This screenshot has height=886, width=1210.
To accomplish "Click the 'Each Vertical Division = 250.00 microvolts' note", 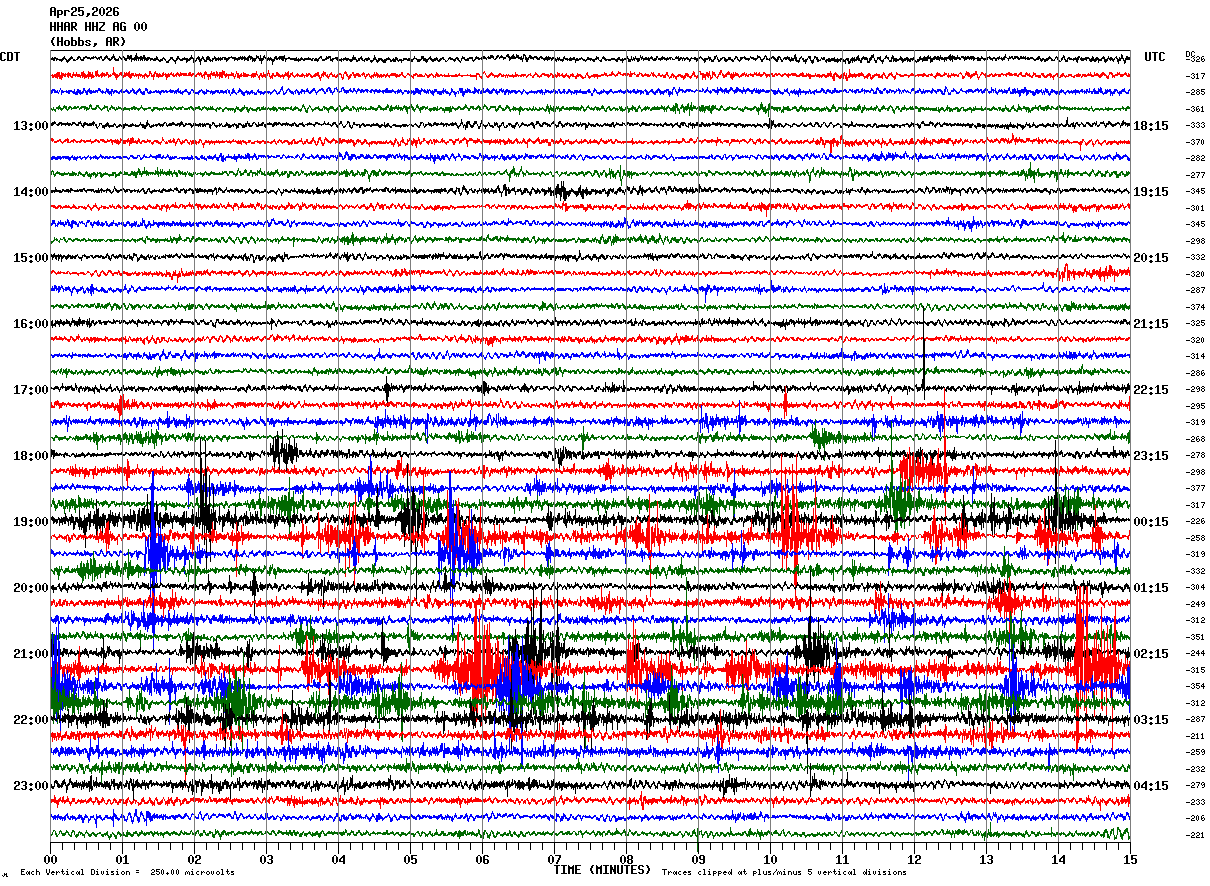I will coord(127,873).
